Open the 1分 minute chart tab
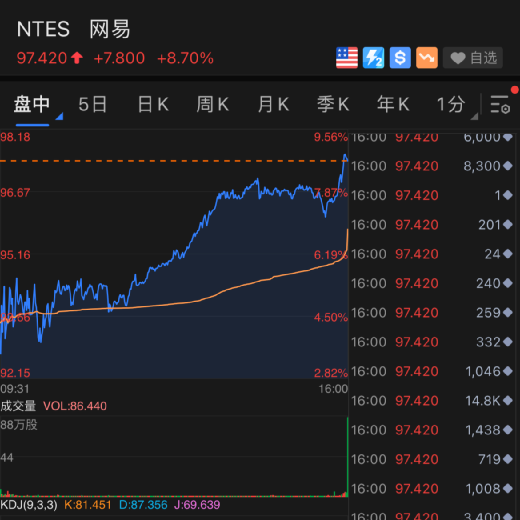 [x=451, y=104]
